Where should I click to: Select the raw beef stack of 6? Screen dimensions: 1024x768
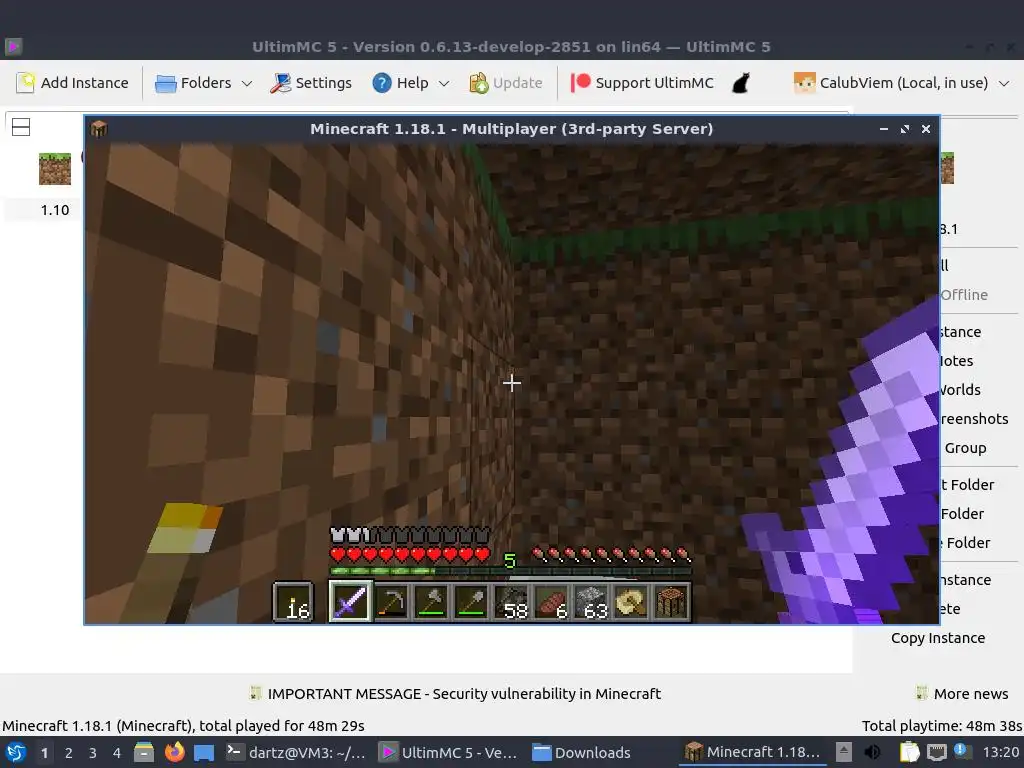(551, 601)
